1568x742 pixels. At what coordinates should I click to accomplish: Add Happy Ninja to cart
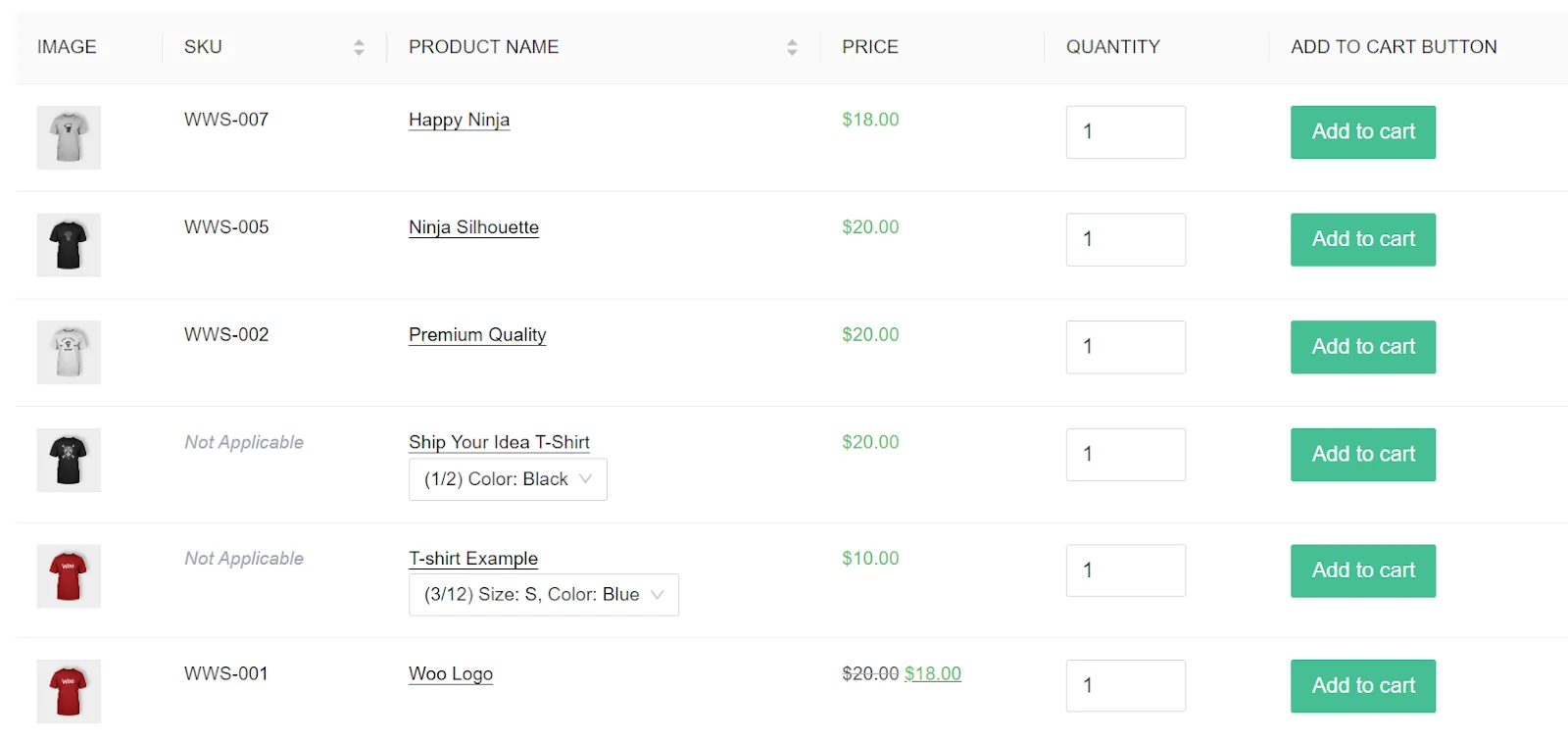tap(1362, 132)
